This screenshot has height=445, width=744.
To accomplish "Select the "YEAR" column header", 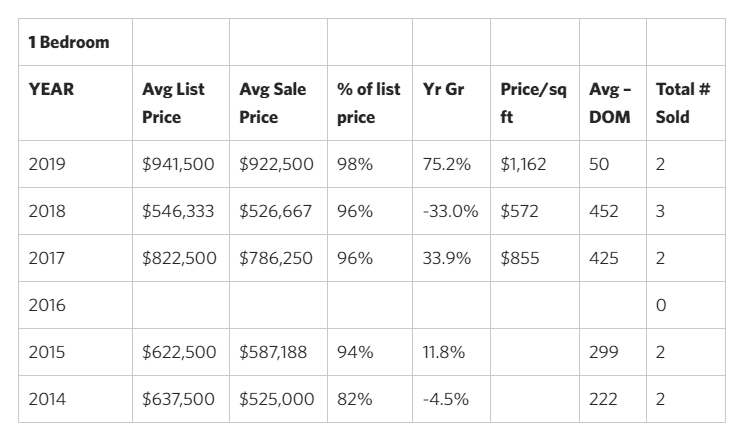I will [51, 89].
